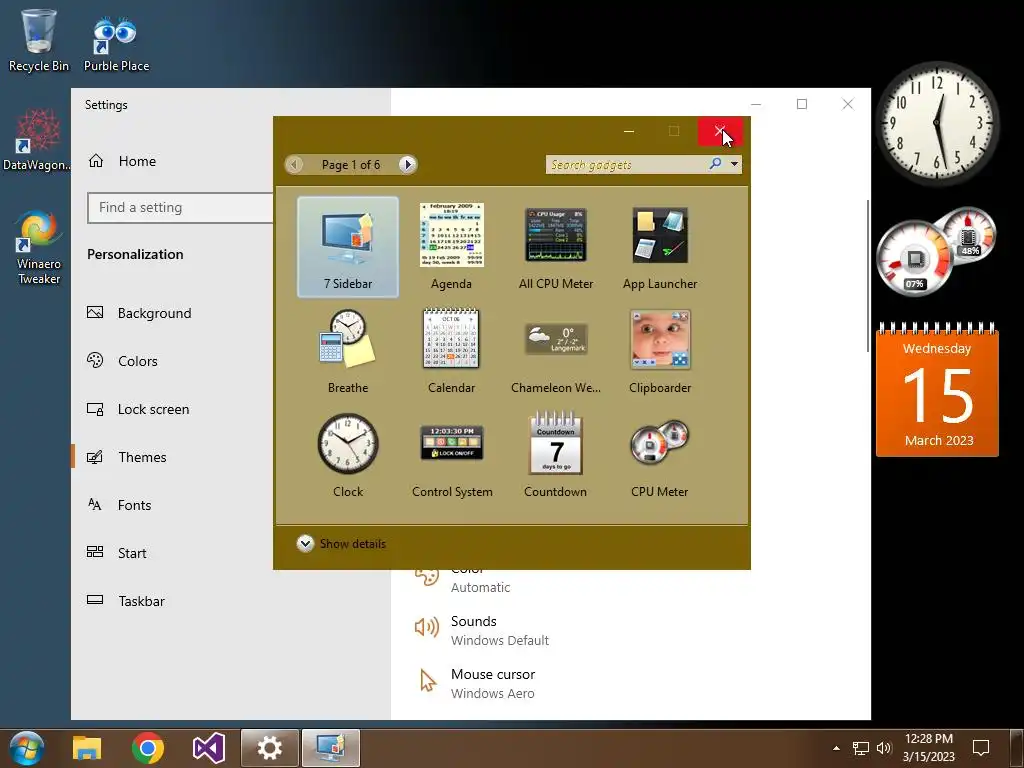This screenshot has height=768, width=1024.
Task: Click the volume tray icon
Action: click(x=884, y=748)
